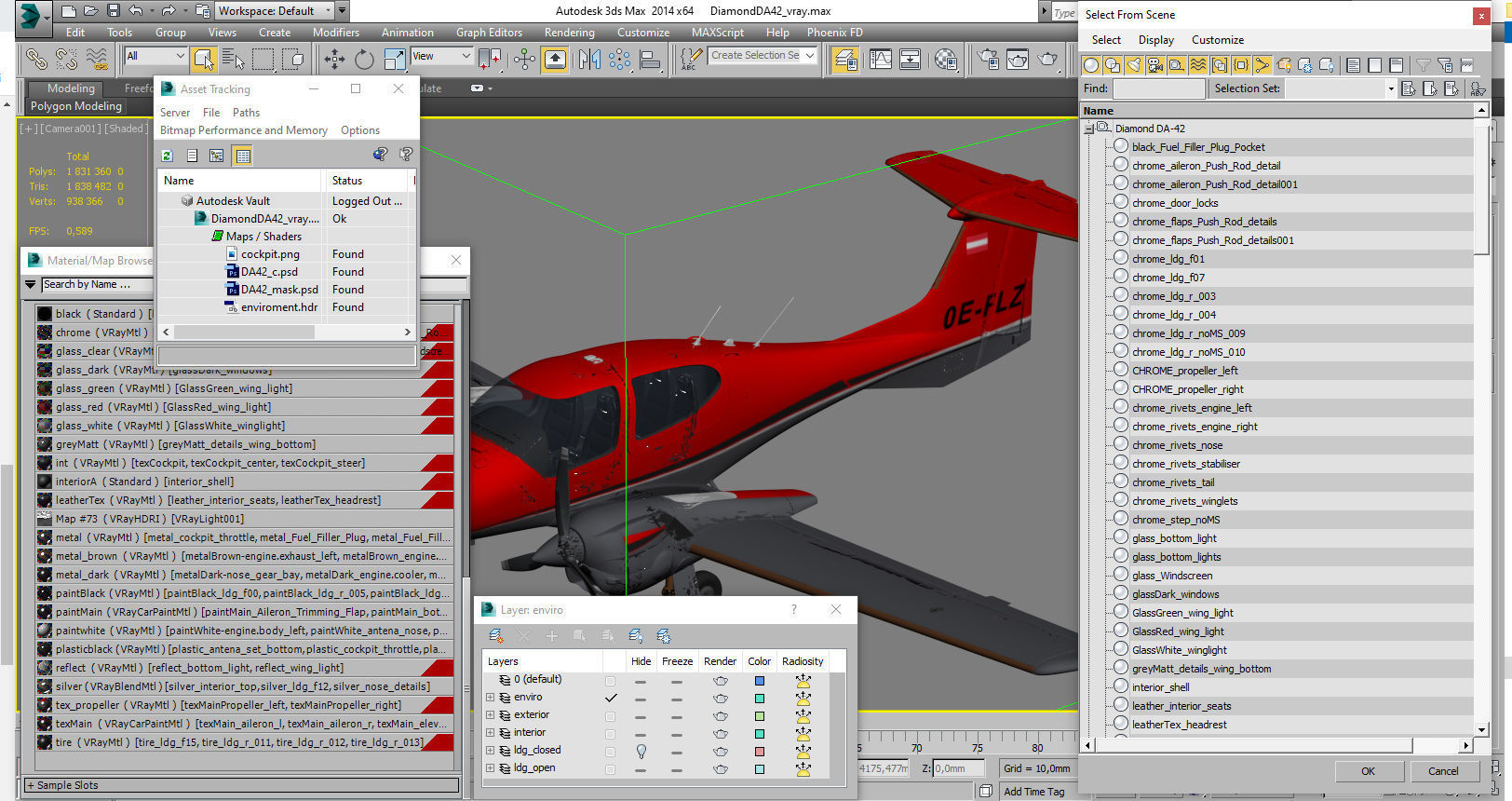Image resolution: width=1512 pixels, height=801 pixels.
Task: Switch to the Modeling ribbon tab
Action: click(x=71, y=88)
